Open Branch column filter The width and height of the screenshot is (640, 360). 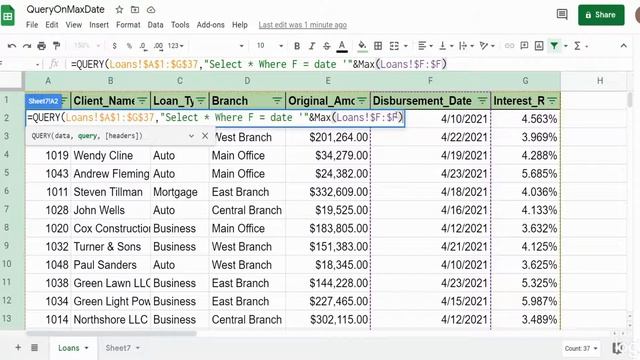pyautogui.click(x=277, y=100)
